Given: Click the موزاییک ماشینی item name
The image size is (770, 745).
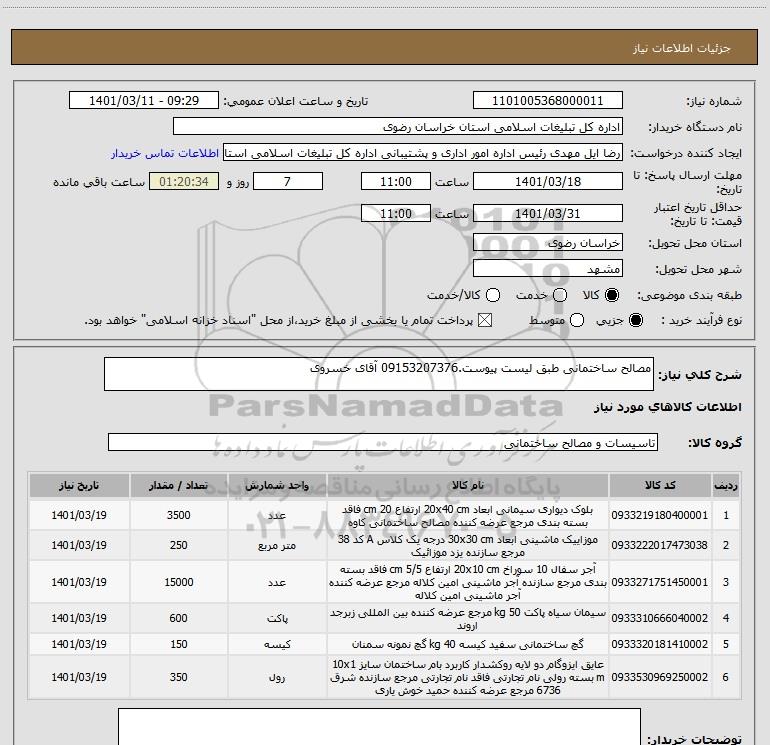Looking at the screenshot, I should click(x=468, y=546).
